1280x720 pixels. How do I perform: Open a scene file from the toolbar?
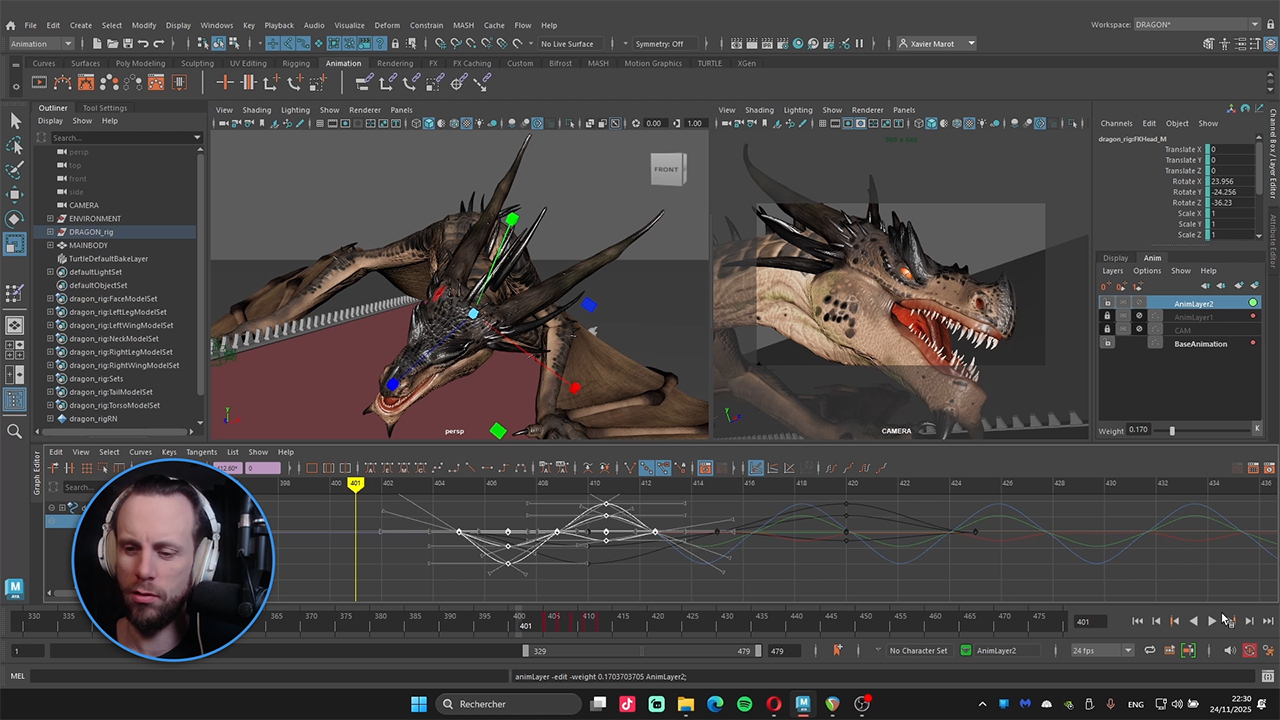pos(111,43)
